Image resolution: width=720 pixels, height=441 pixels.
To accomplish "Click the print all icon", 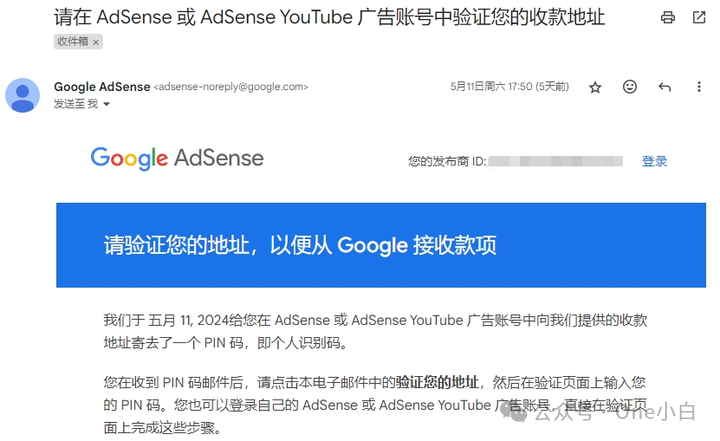I will [668, 17].
